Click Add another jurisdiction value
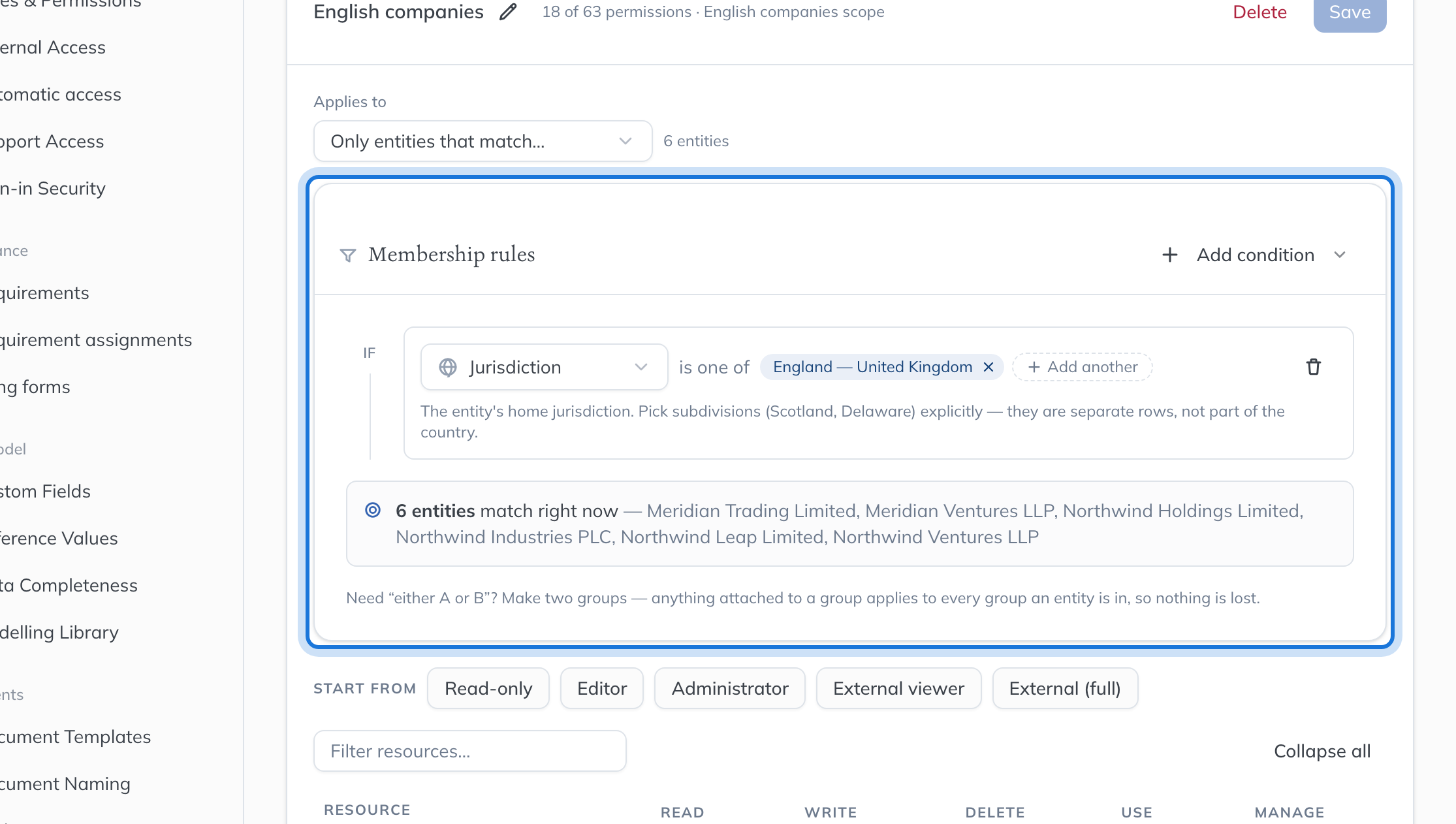Viewport: 1456px width, 824px height. coord(1083,367)
